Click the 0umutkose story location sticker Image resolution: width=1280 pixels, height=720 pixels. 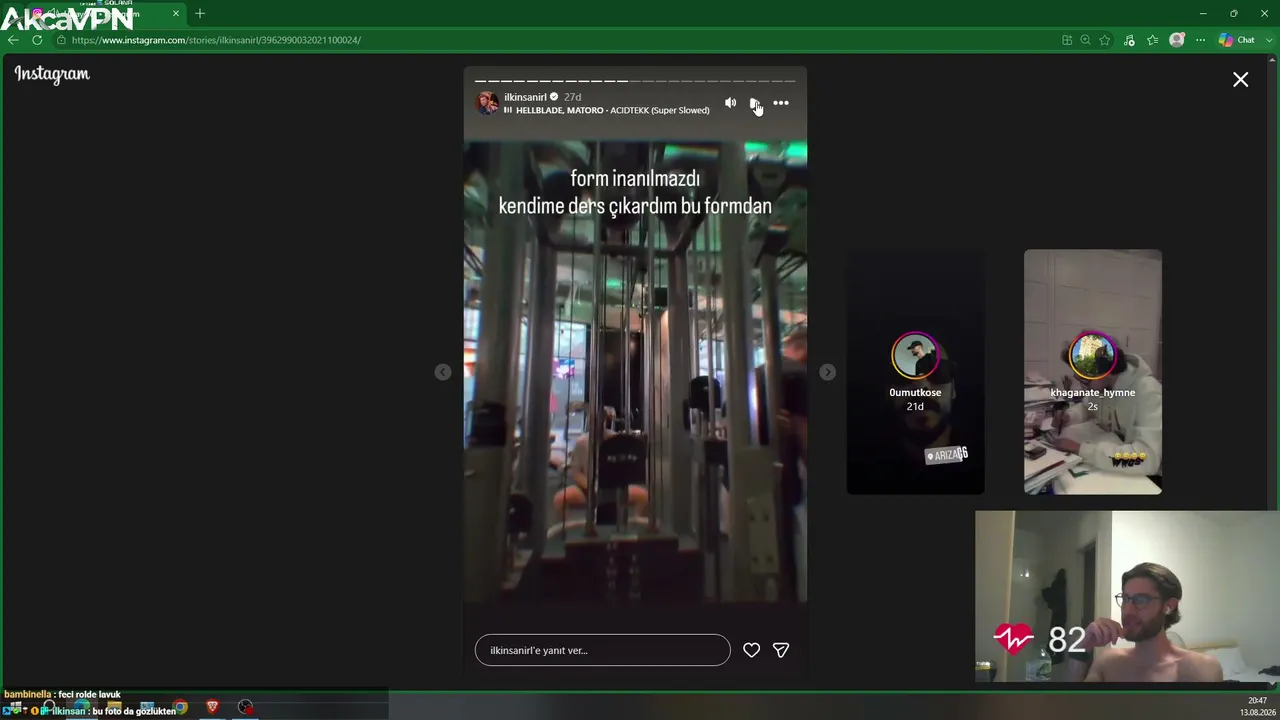(x=947, y=455)
